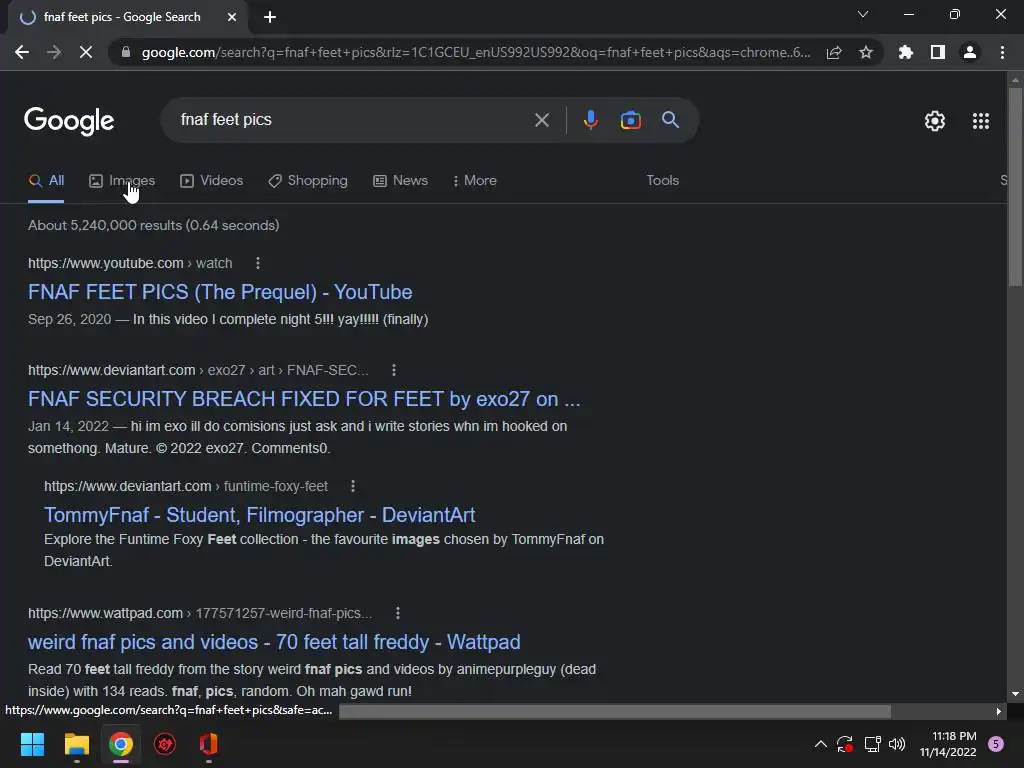Open the Windows Start menu
This screenshot has width=1024, height=768.
pos(32,744)
